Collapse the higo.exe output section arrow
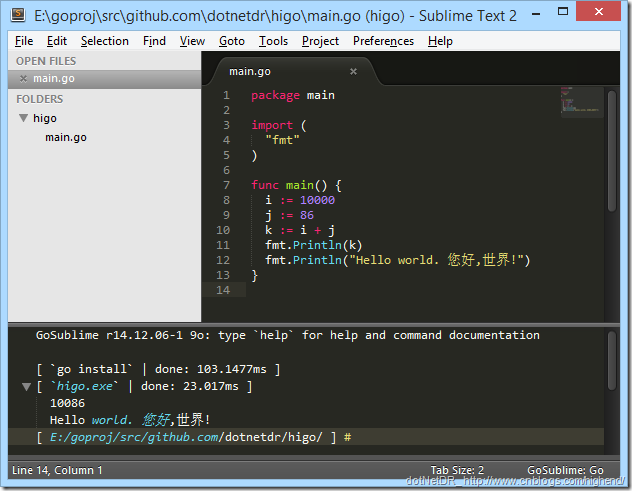The height and width of the screenshot is (491, 632). coord(26,387)
